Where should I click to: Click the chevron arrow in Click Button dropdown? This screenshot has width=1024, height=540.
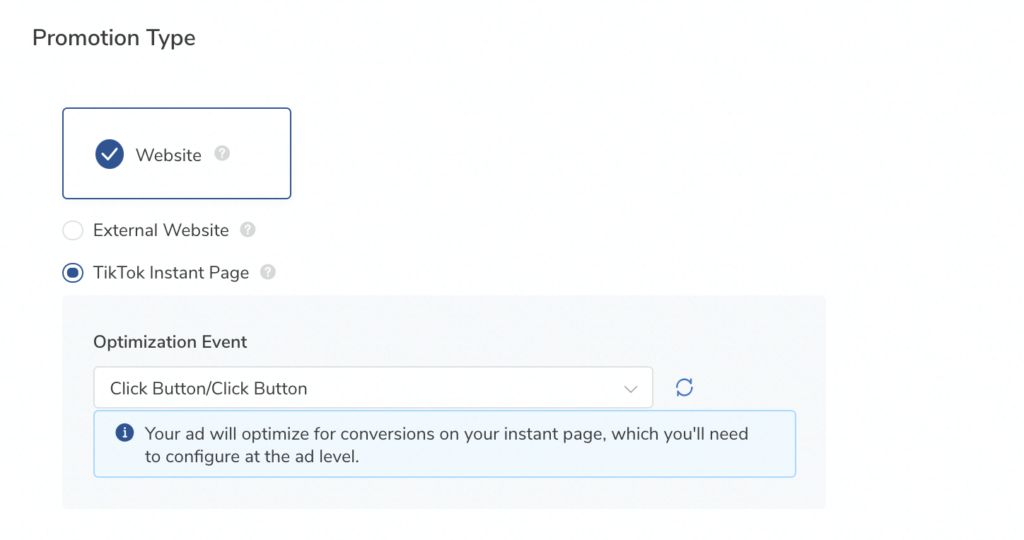[x=630, y=389]
